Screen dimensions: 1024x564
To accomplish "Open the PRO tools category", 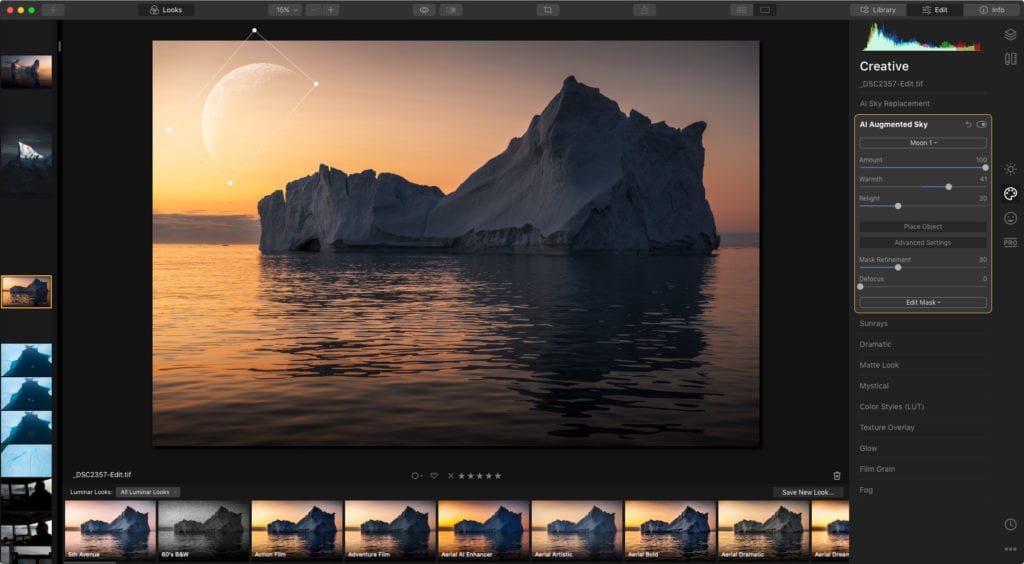I will pos(1010,242).
